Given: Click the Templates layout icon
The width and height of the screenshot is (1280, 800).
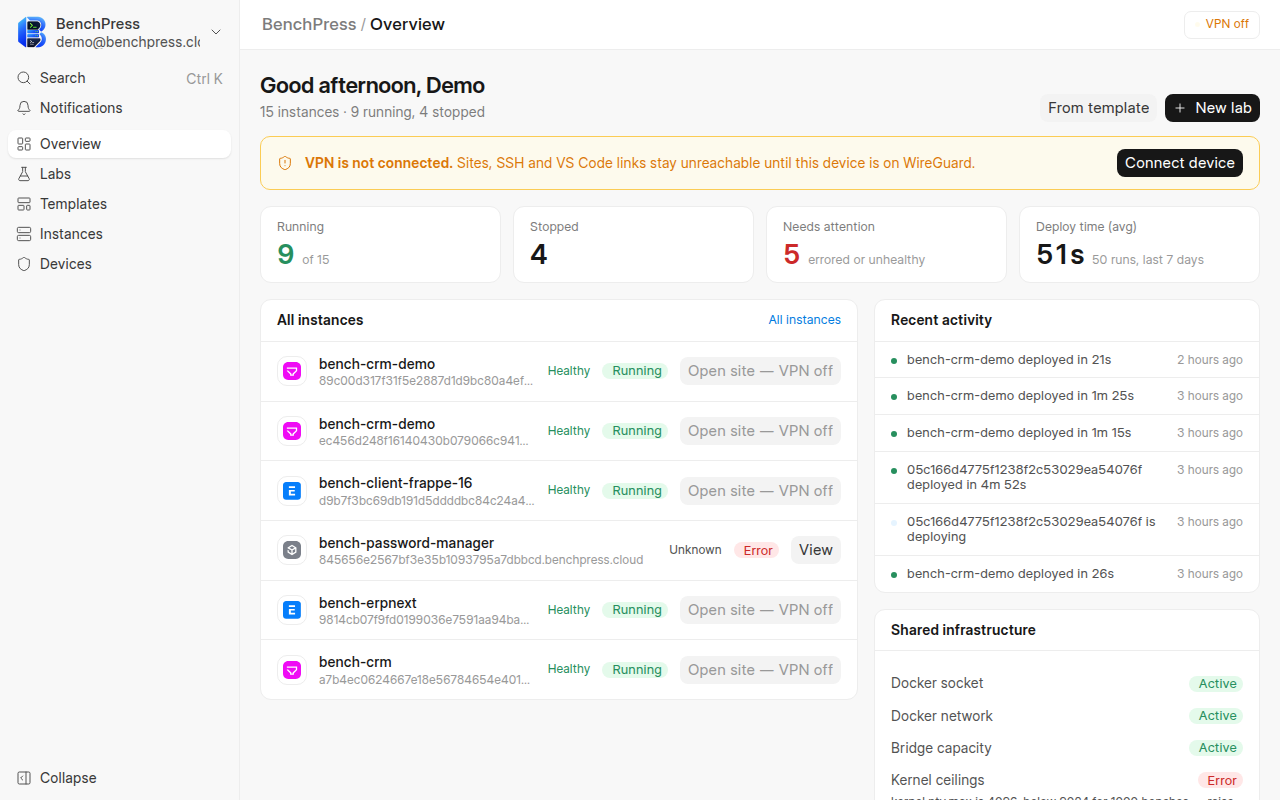Looking at the screenshot, I should pyautogui.click(x=24, y=204).
